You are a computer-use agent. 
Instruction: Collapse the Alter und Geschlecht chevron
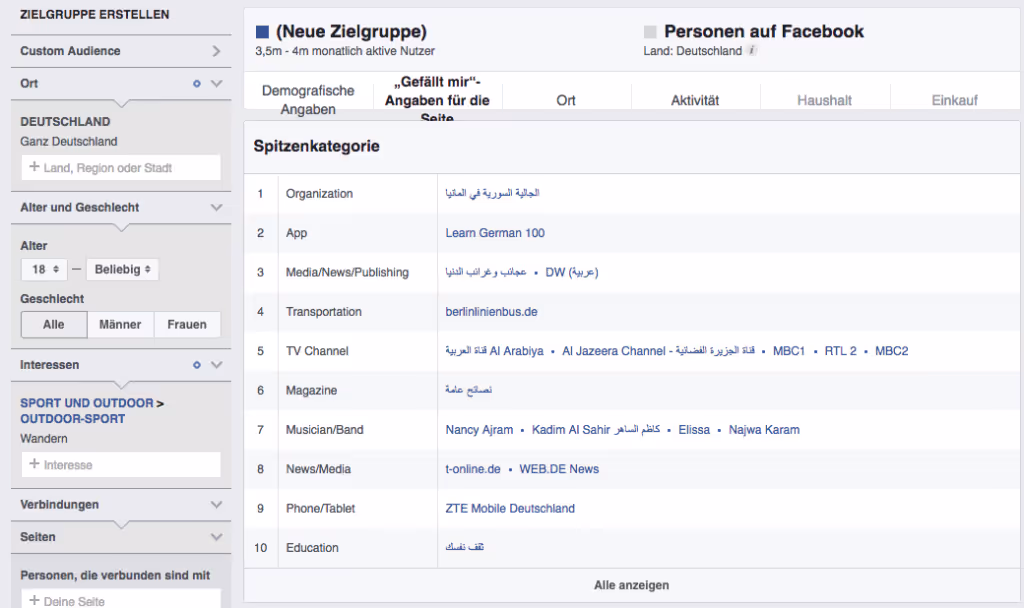coord(217,208)
